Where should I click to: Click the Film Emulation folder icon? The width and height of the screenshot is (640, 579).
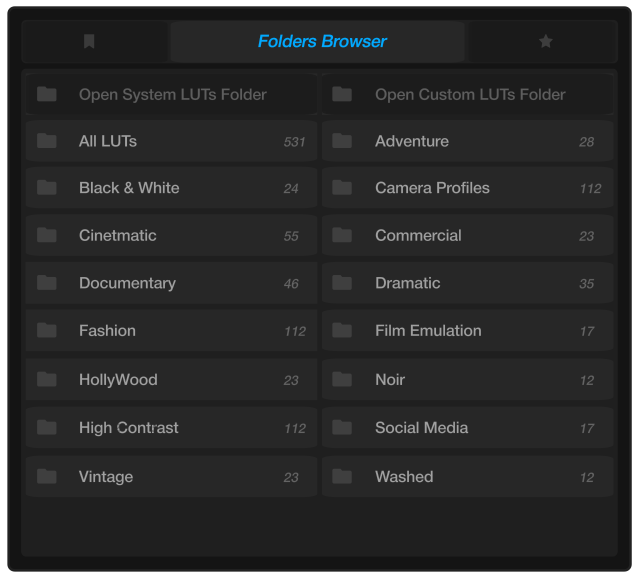point(342,330)
